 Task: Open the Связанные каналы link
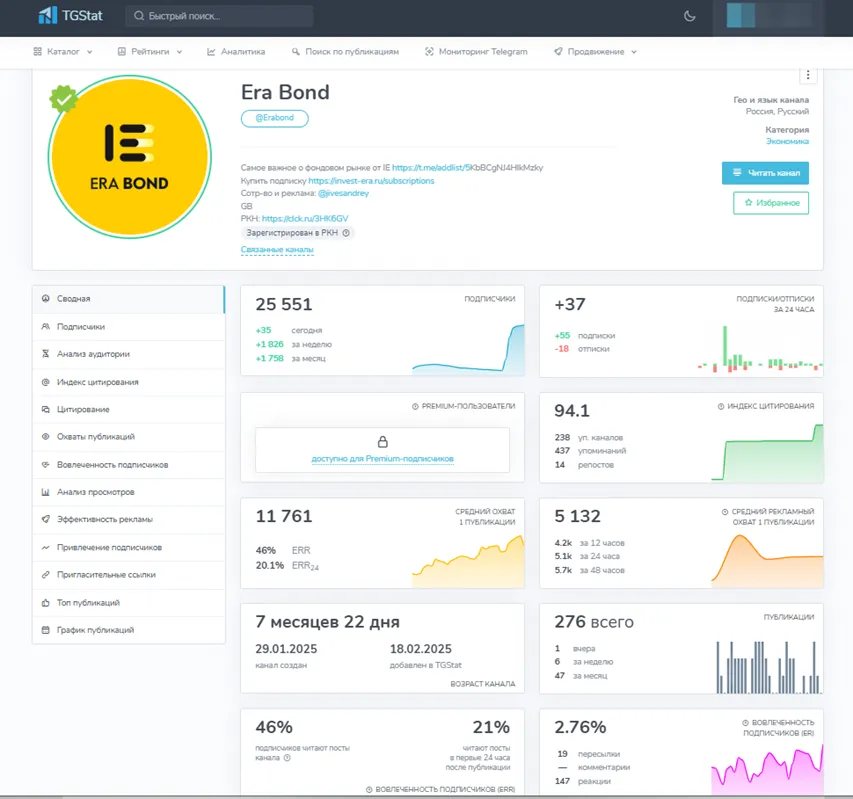pos(277,250)
